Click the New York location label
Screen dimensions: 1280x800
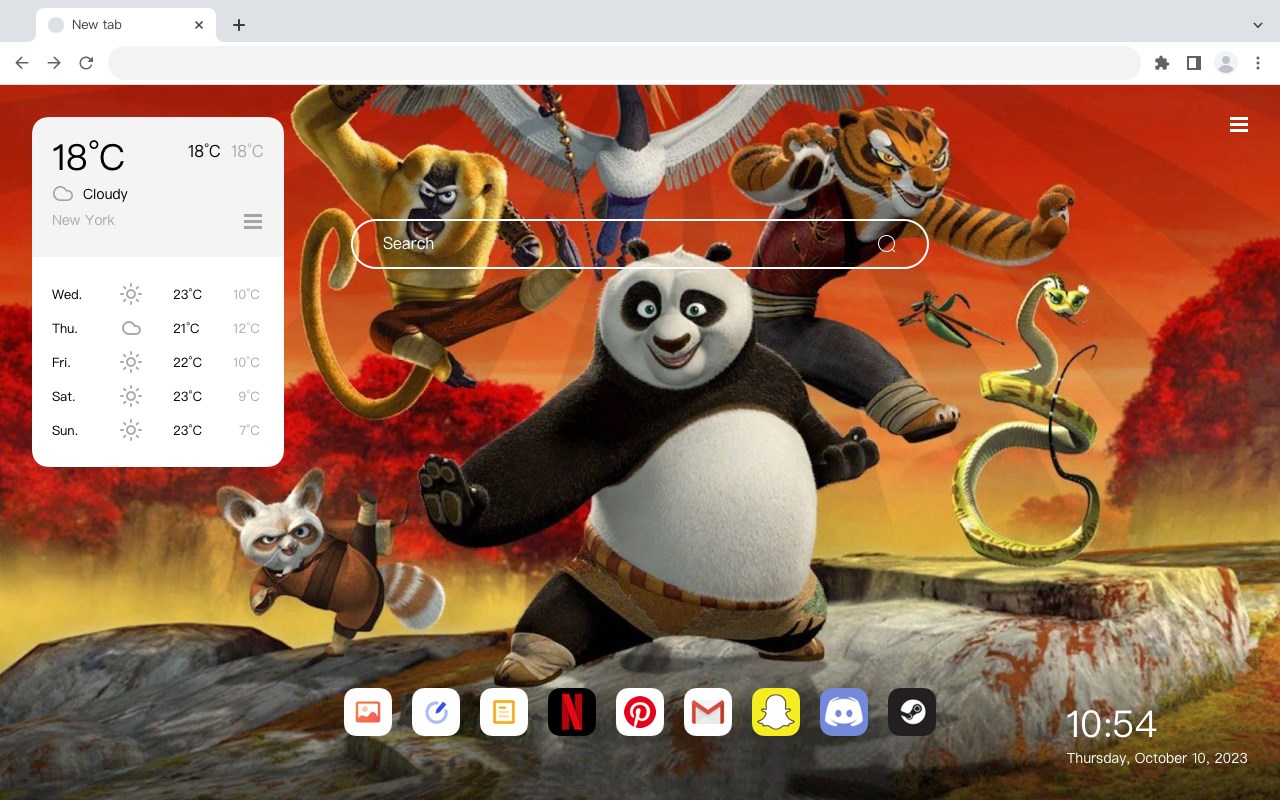click(x=83, y=220)
